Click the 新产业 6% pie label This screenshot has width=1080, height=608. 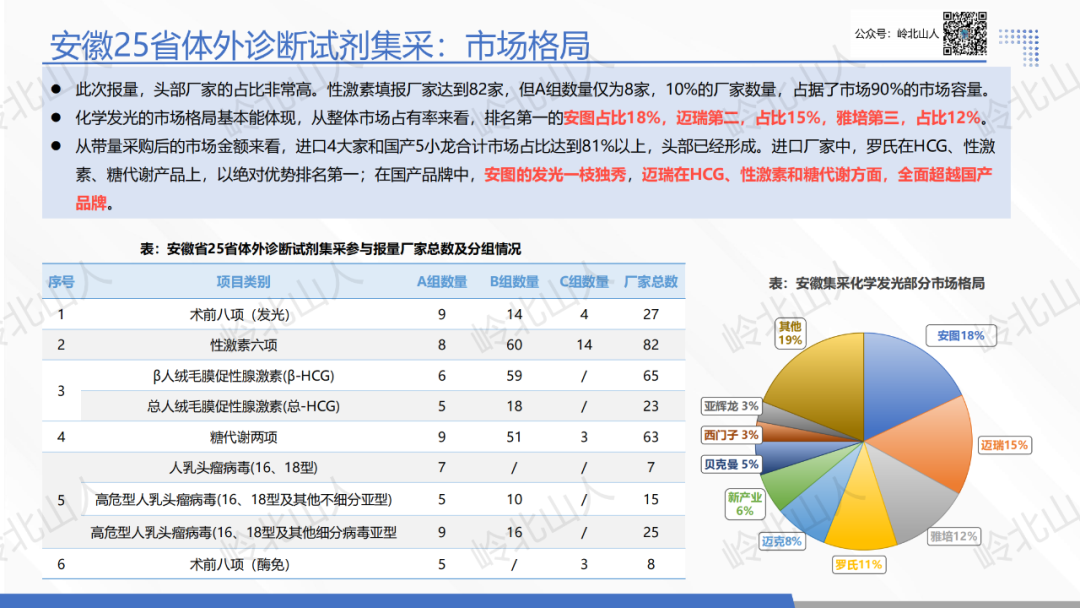pyautogui.click(x=745, y=504)
